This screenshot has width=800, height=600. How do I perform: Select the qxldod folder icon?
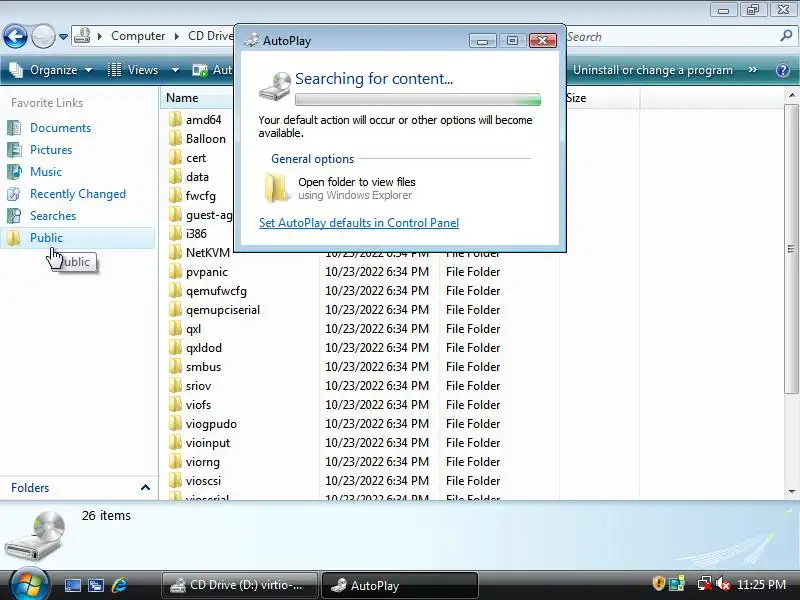(x=175, y=347)
